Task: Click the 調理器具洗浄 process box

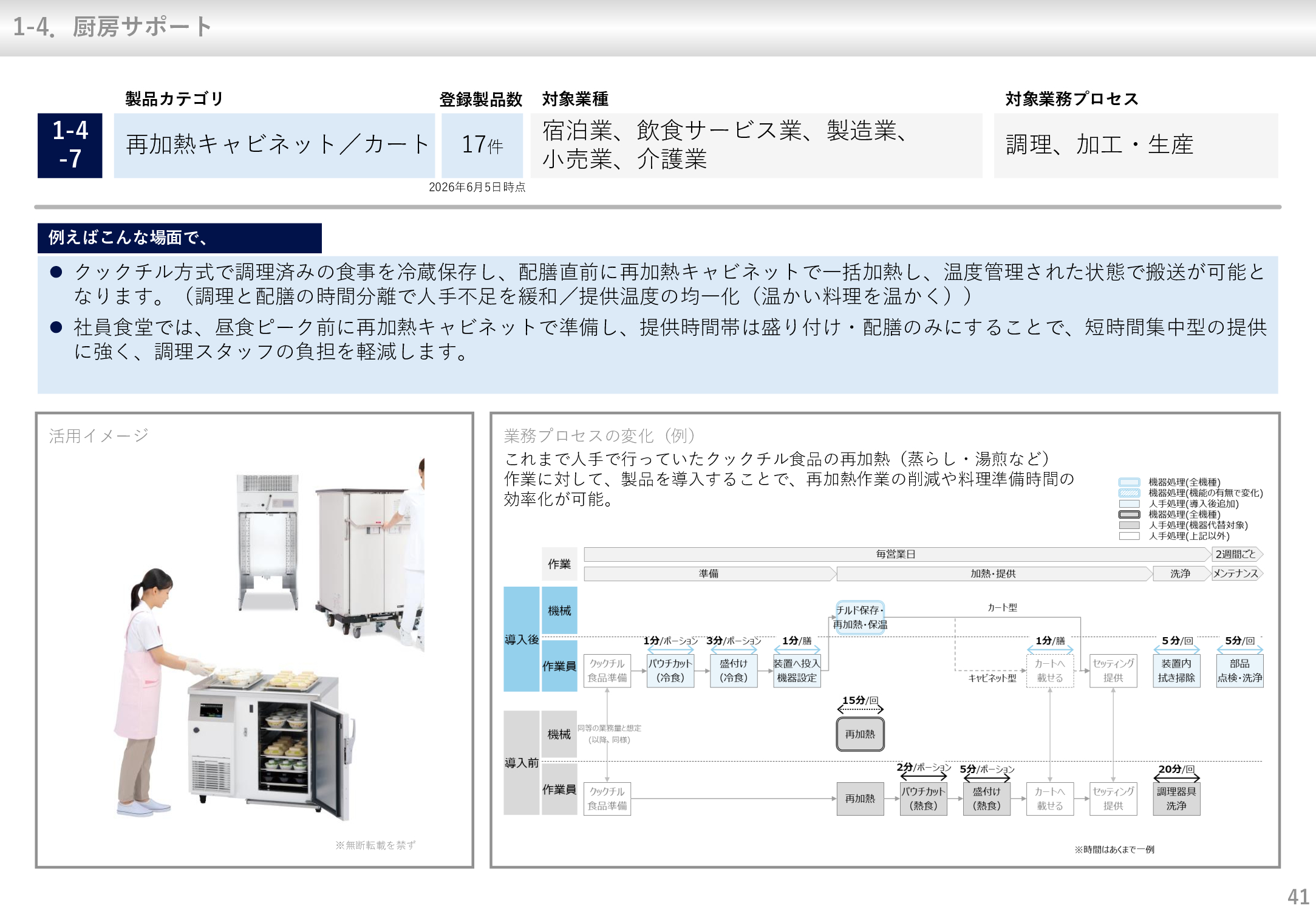Action: point(1176,799)
